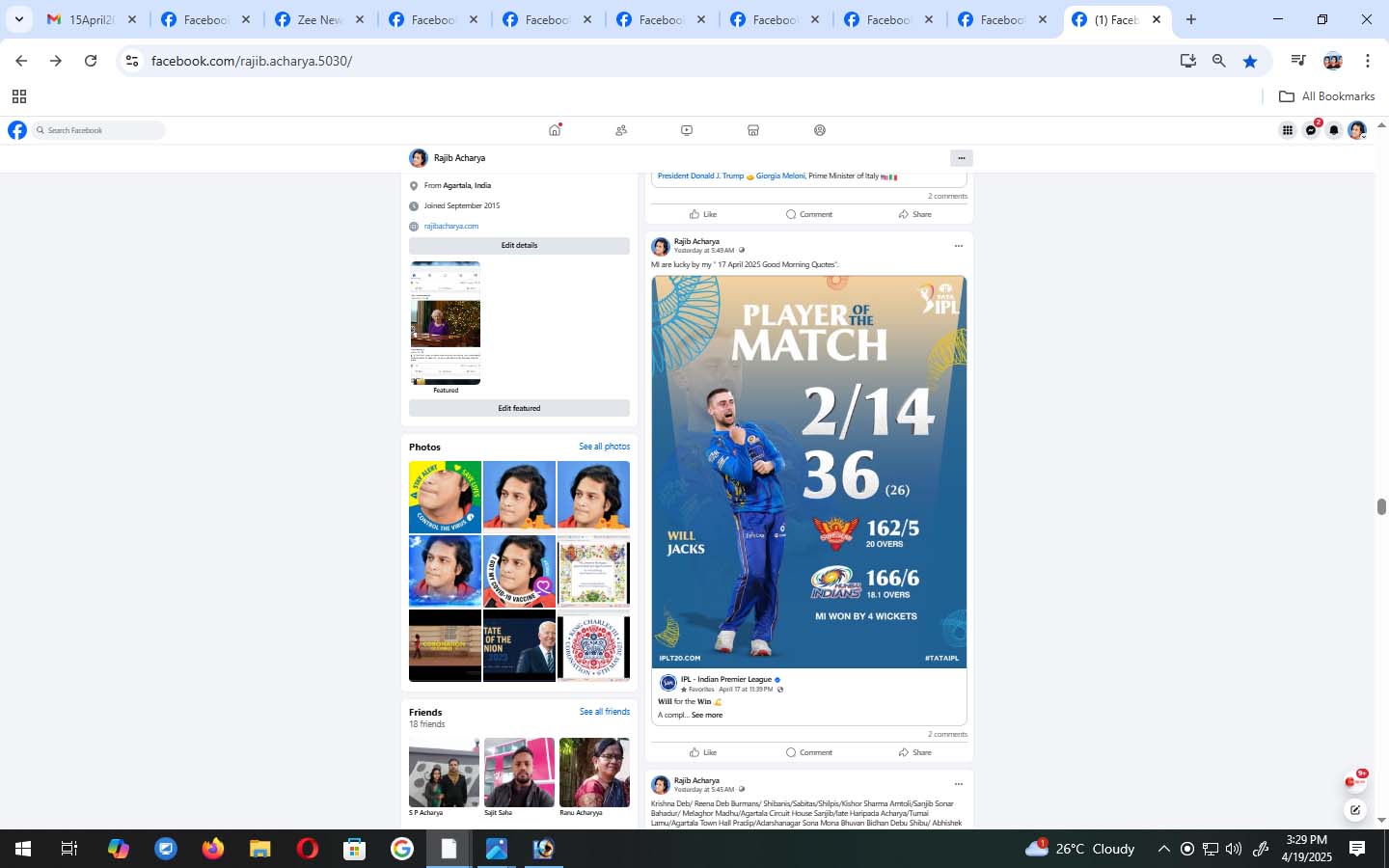This screenshot has width=1389, height=868.
Task: Open the Groups icon in Facebook navigation
Action: click(x=820, y=130)
